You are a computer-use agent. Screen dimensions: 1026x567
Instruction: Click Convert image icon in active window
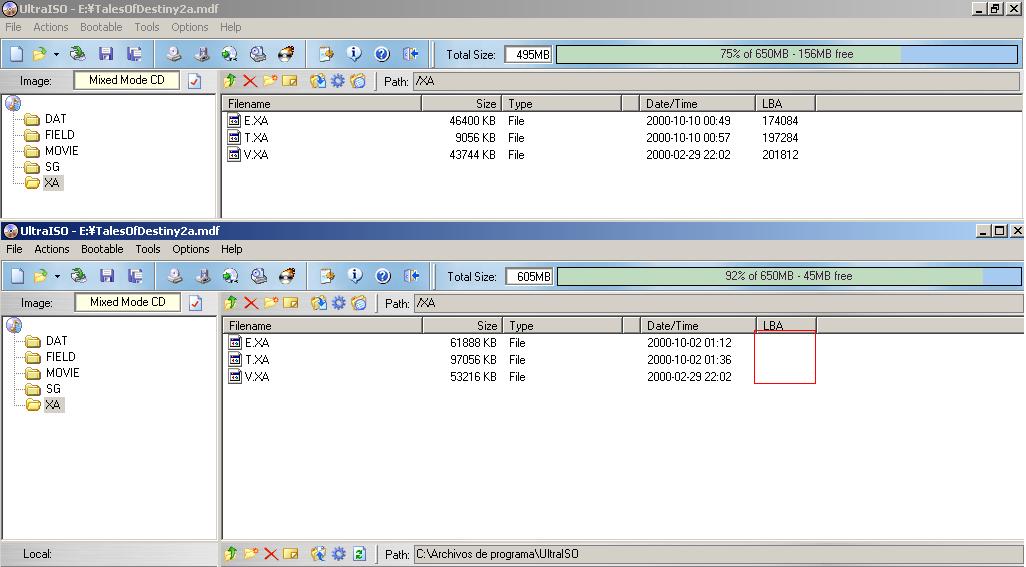tap(230, 276)
